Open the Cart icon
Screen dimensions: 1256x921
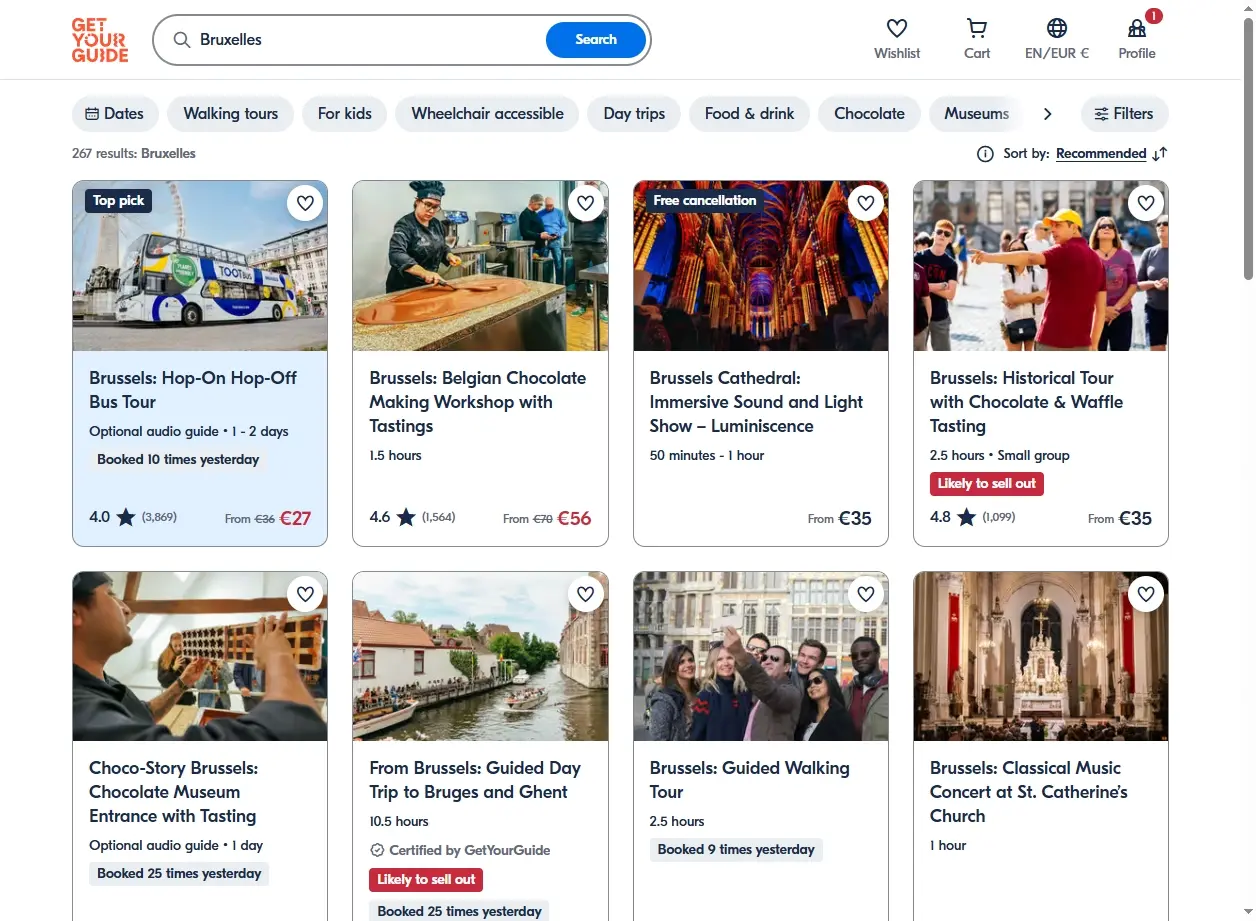(977, 28)
